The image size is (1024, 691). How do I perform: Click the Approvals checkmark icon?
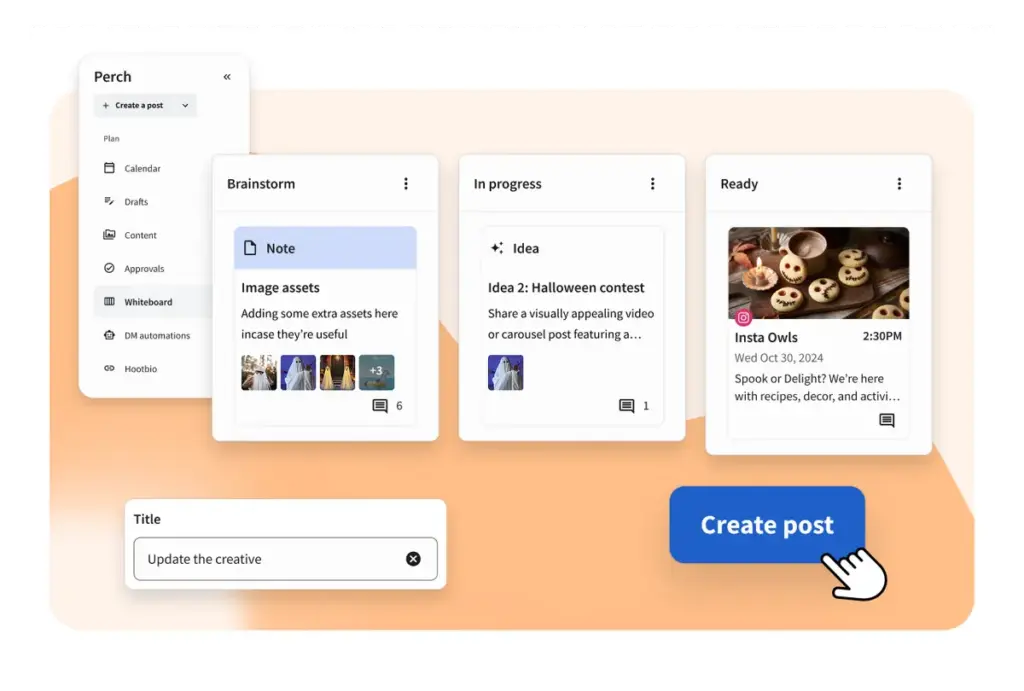[x=109, y=268]
